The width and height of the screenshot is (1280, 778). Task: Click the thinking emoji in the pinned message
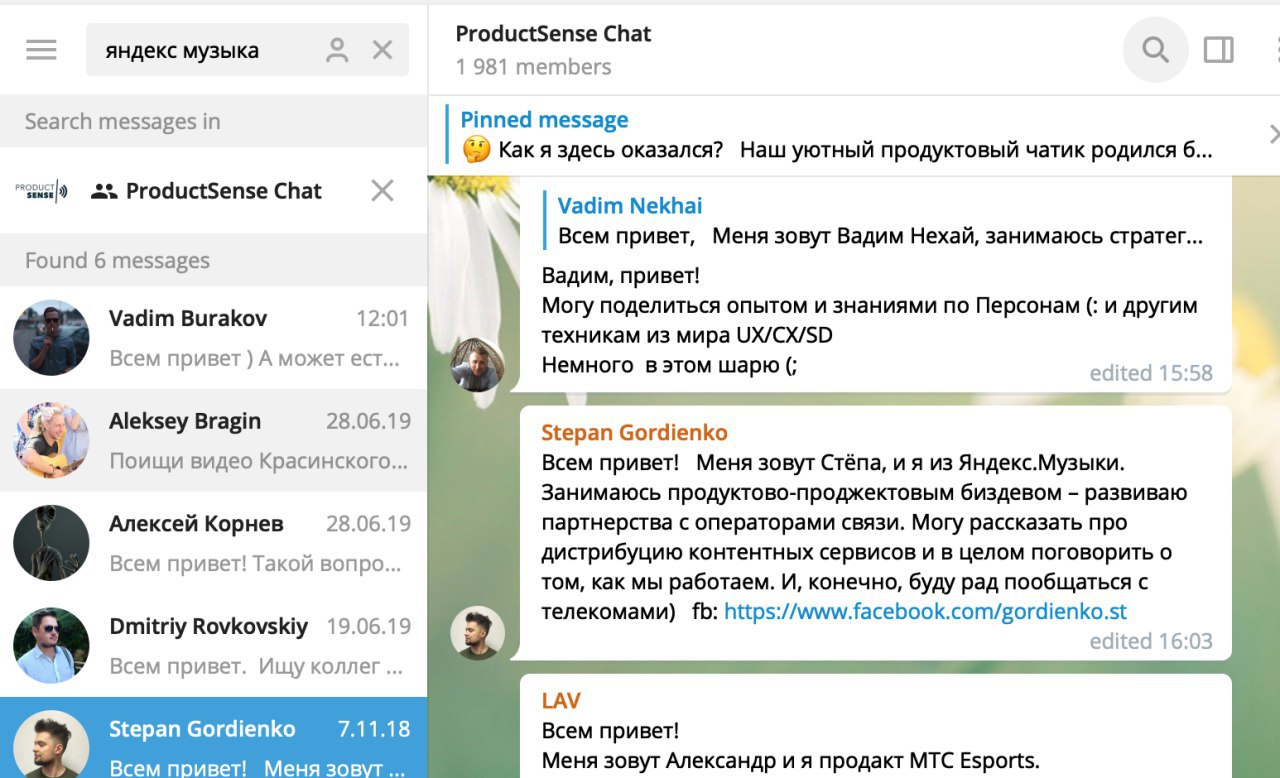476,151
